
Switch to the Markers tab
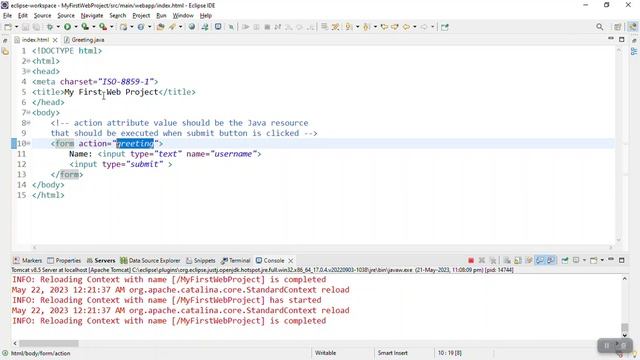click(27, 260)
